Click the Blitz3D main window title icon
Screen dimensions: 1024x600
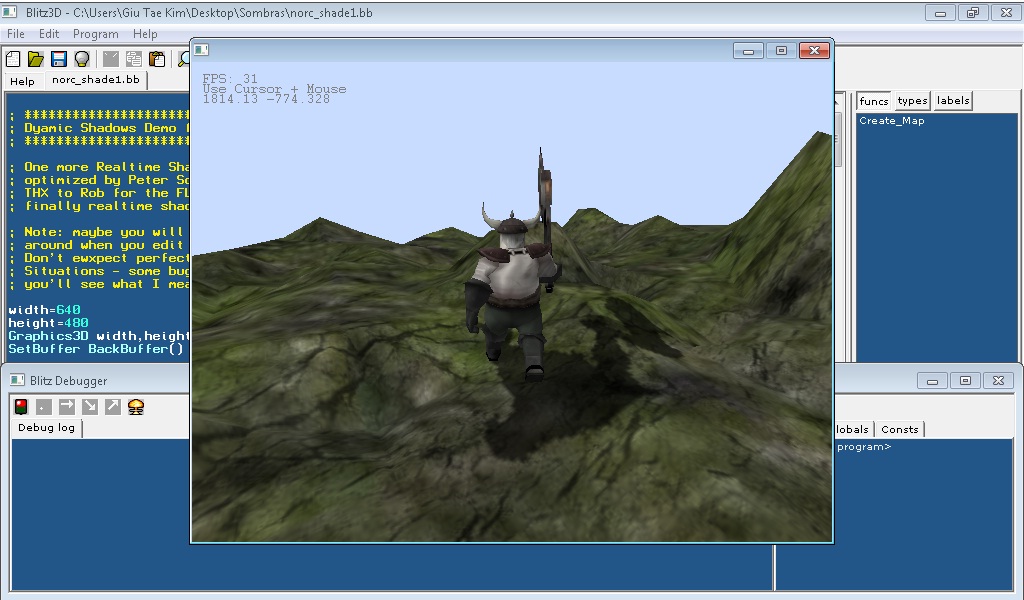coord(9,12)
